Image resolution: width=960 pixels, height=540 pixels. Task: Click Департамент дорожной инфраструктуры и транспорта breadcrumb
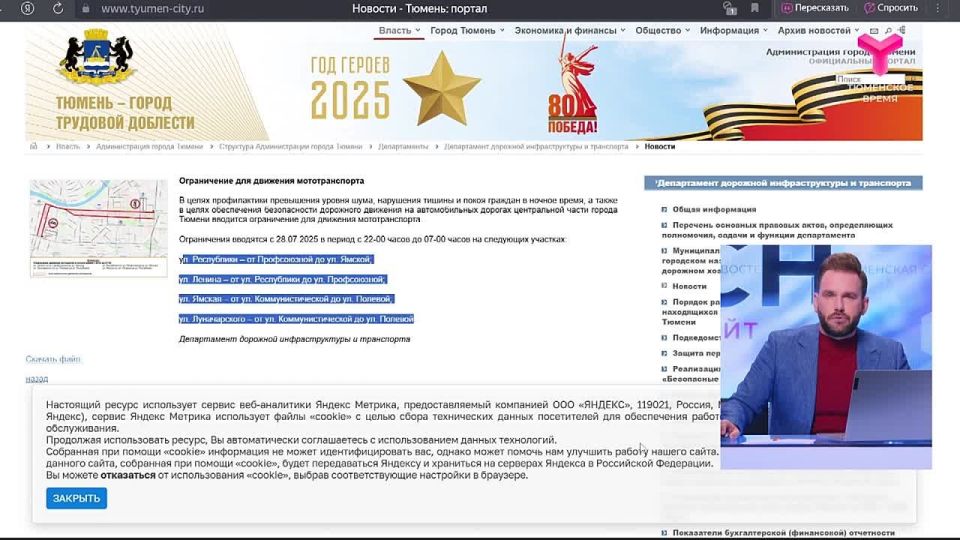coord(536,147)
